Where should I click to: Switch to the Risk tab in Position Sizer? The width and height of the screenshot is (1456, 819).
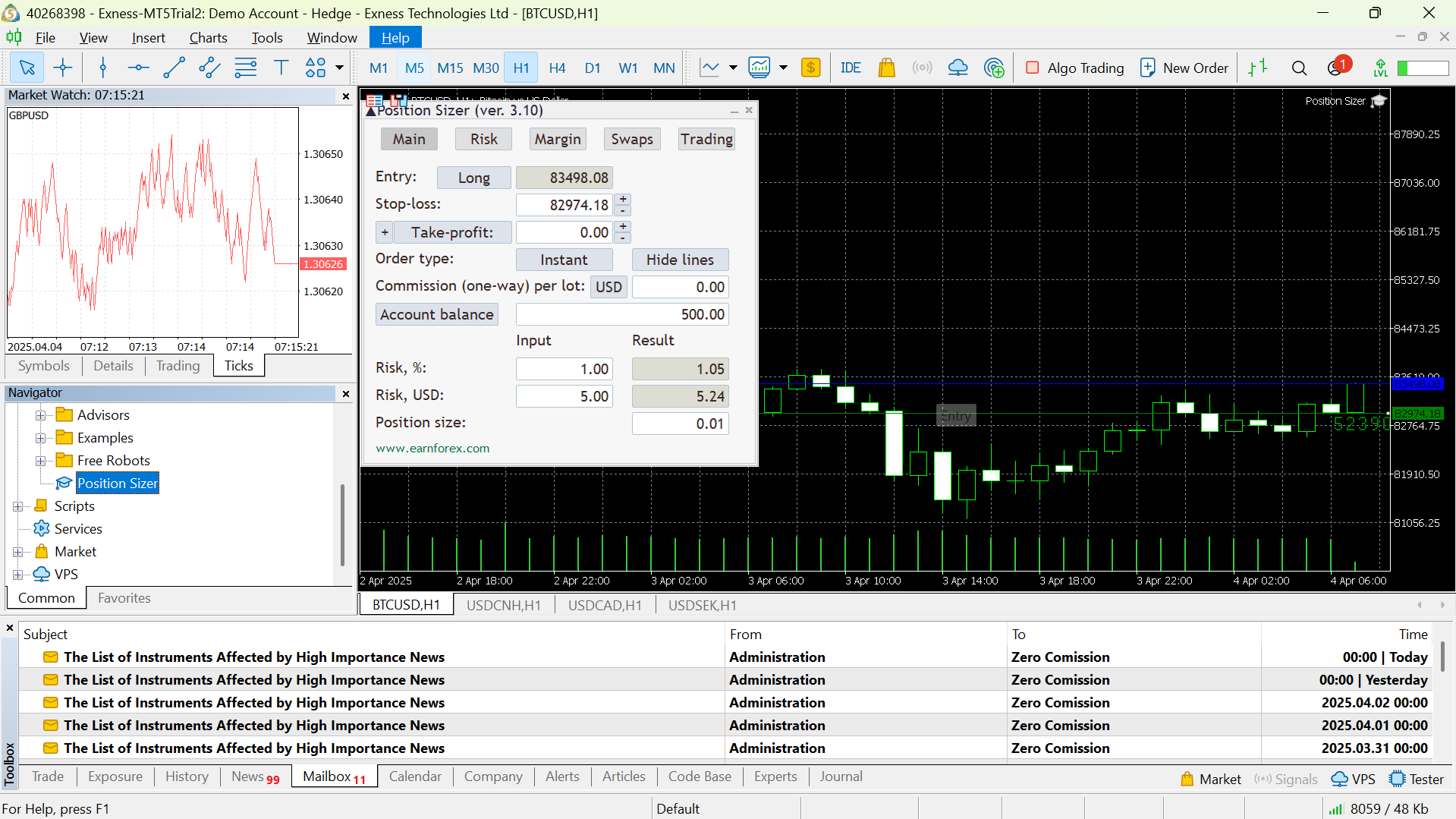(x=483, y=139)
